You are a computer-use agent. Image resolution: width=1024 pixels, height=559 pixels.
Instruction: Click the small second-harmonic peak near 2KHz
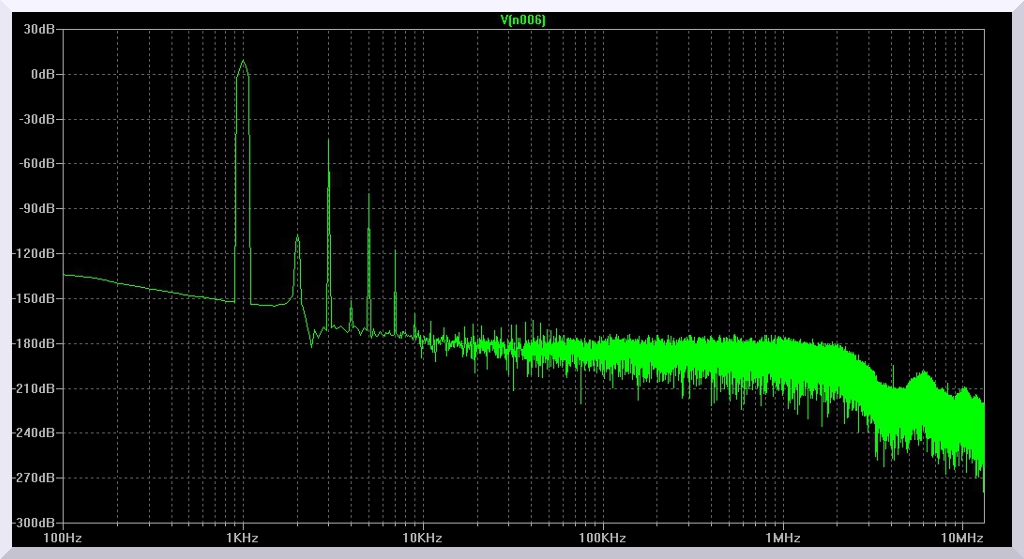[297, 238]
